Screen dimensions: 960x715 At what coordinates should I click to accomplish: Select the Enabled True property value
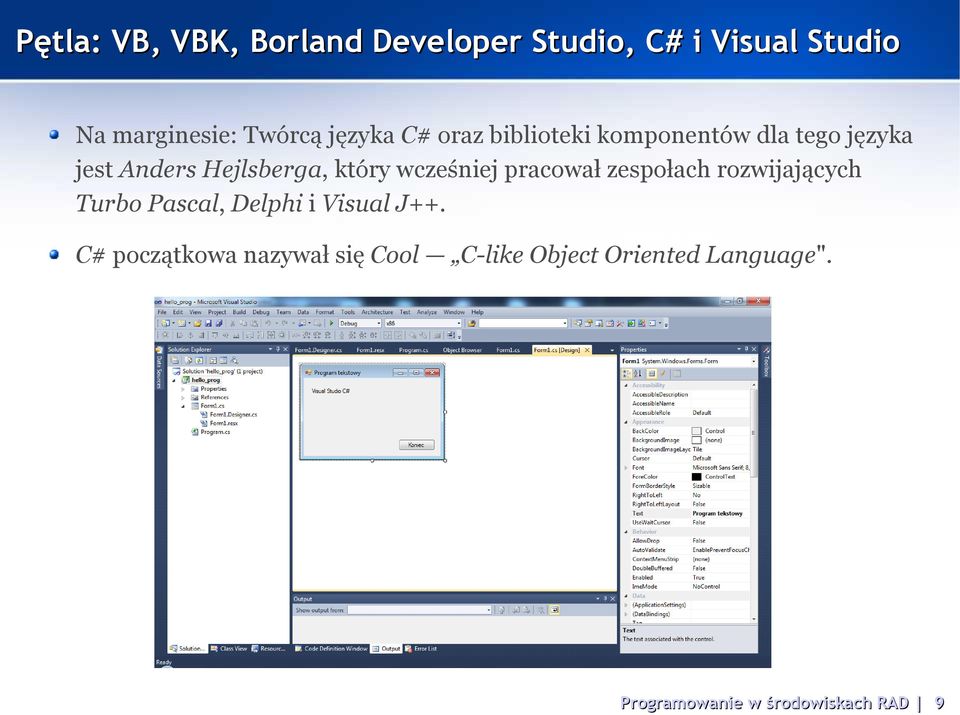tap(699, 577)
